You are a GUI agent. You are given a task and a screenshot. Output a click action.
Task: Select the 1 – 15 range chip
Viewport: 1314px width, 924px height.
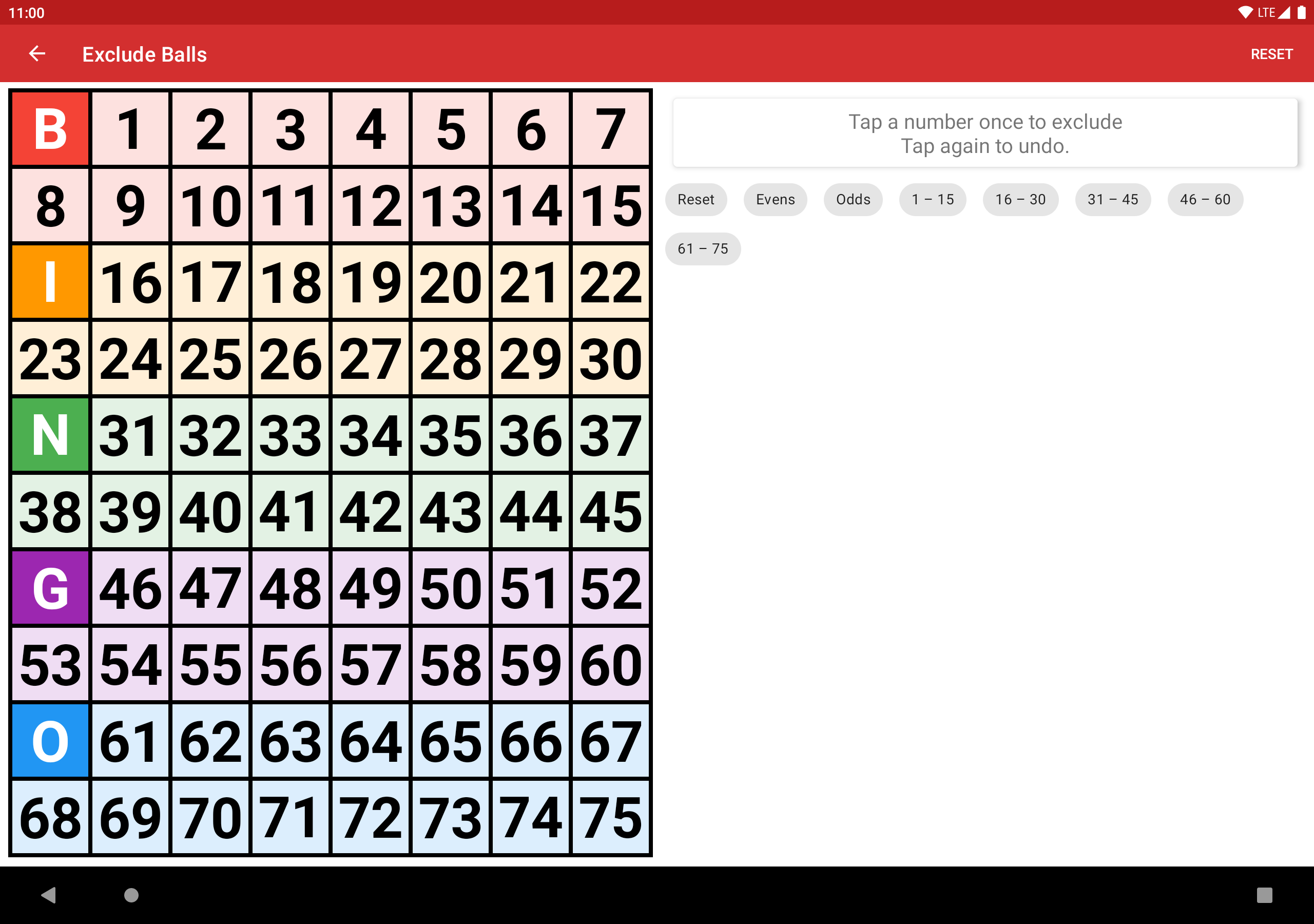coord(932,200)
